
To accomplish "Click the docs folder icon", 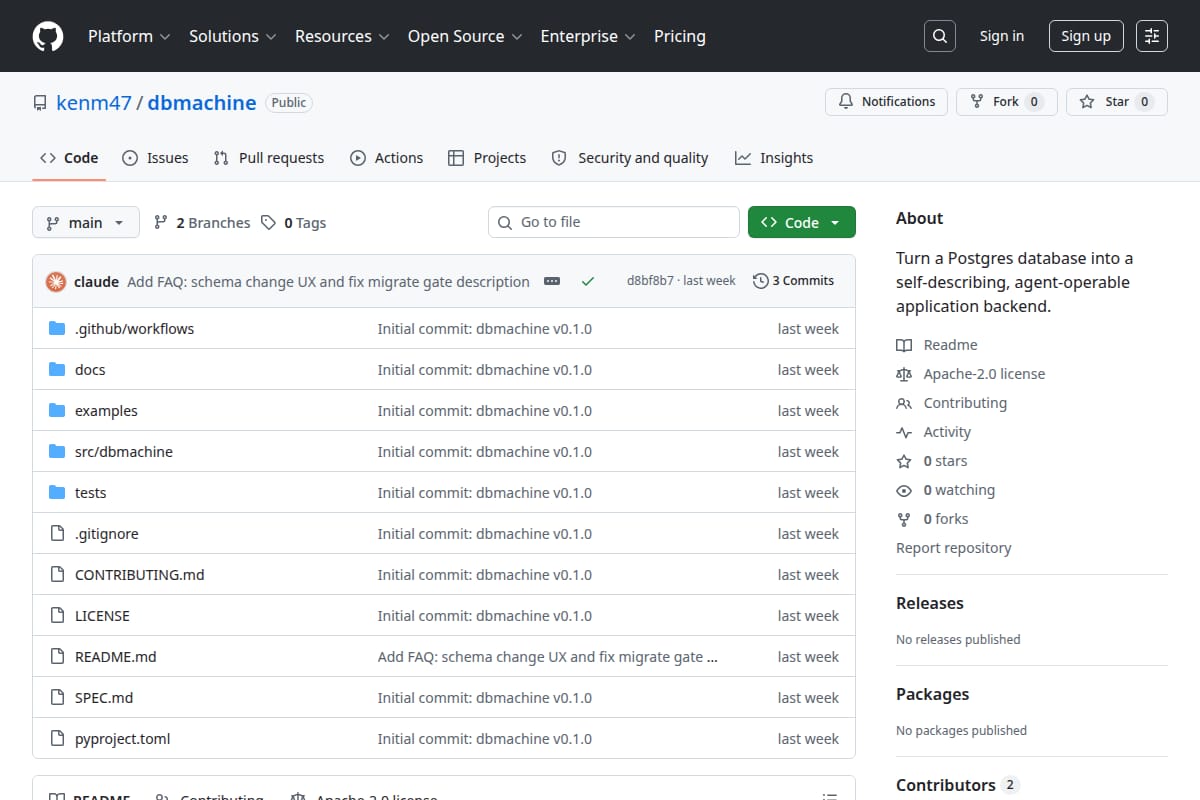I will pos(57,370).
